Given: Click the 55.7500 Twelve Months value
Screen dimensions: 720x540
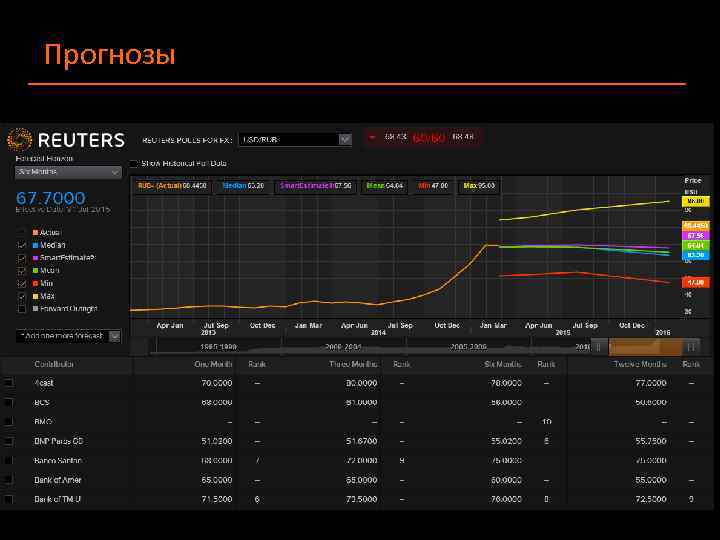Looking at the screenshot, I should [651, 441].
